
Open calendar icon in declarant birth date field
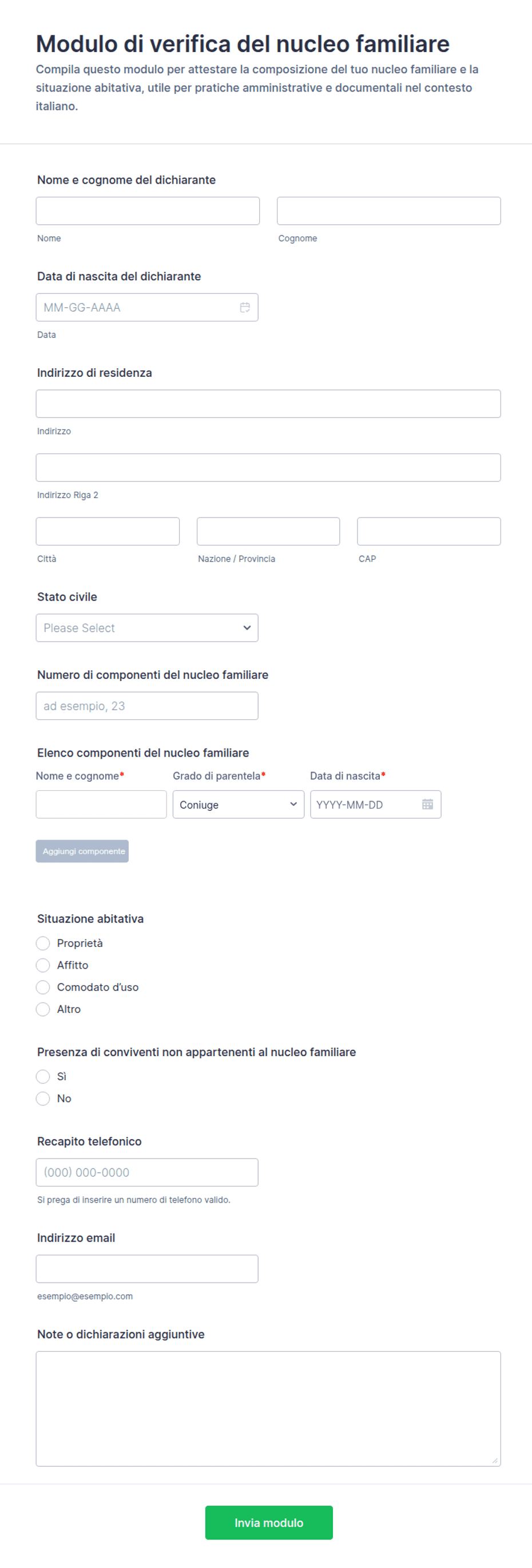pyautogui.click(x=245, y=308)
